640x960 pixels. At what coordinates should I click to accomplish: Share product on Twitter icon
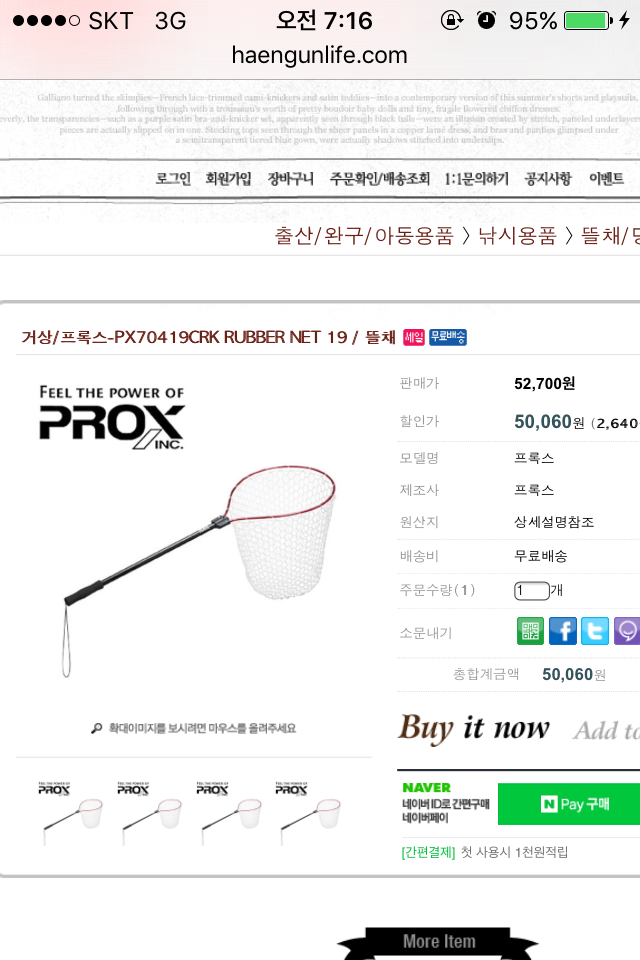(595, 631)
